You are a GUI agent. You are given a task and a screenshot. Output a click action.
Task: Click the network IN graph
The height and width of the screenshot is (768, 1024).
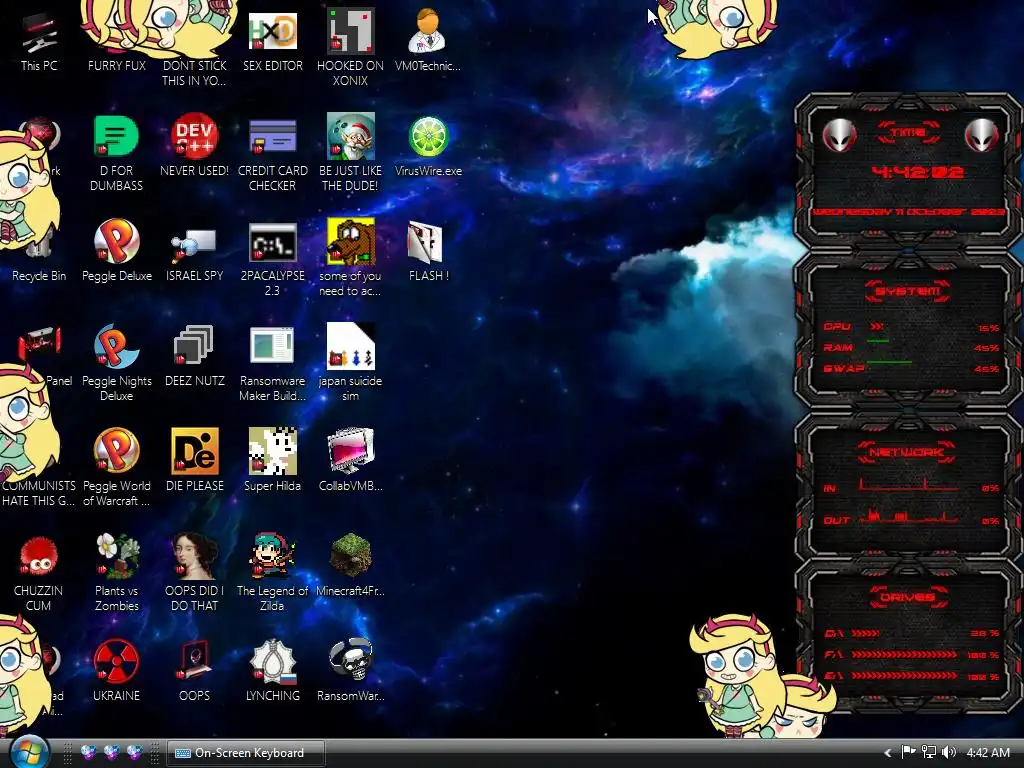click(909, 485)
